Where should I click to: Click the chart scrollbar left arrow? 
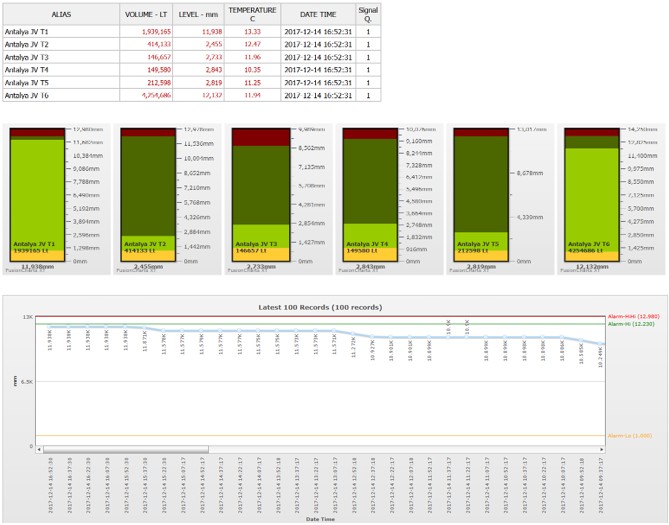[x=38, y=449]
